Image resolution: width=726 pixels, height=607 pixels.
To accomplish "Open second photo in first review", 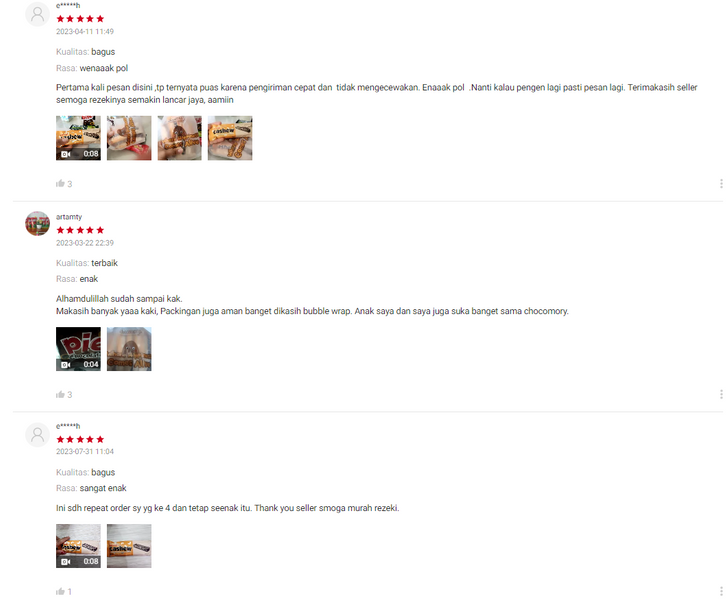I will click(129, 138).
